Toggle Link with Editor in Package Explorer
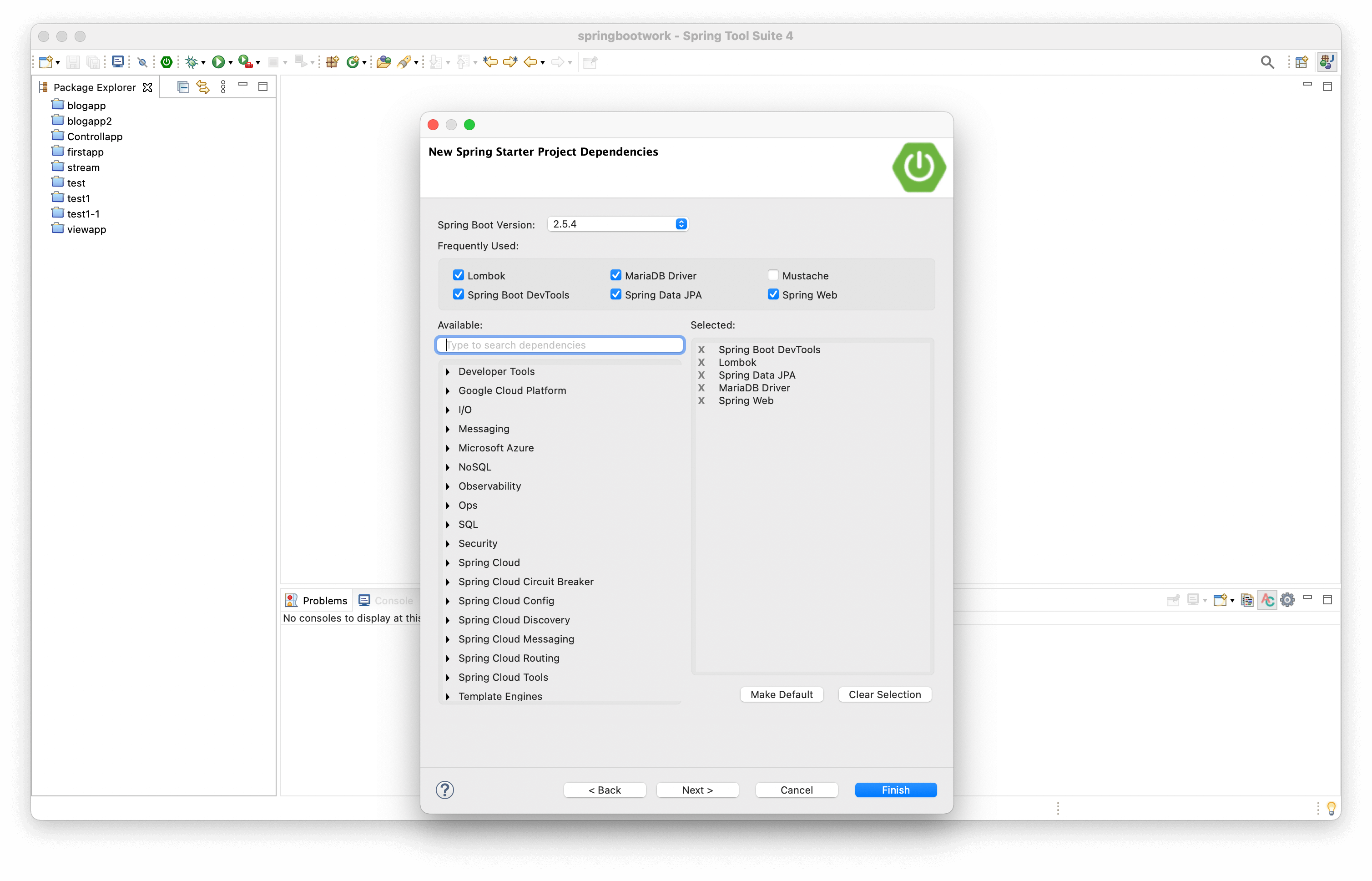This screenshot has width=1372, height=881. 203,87
